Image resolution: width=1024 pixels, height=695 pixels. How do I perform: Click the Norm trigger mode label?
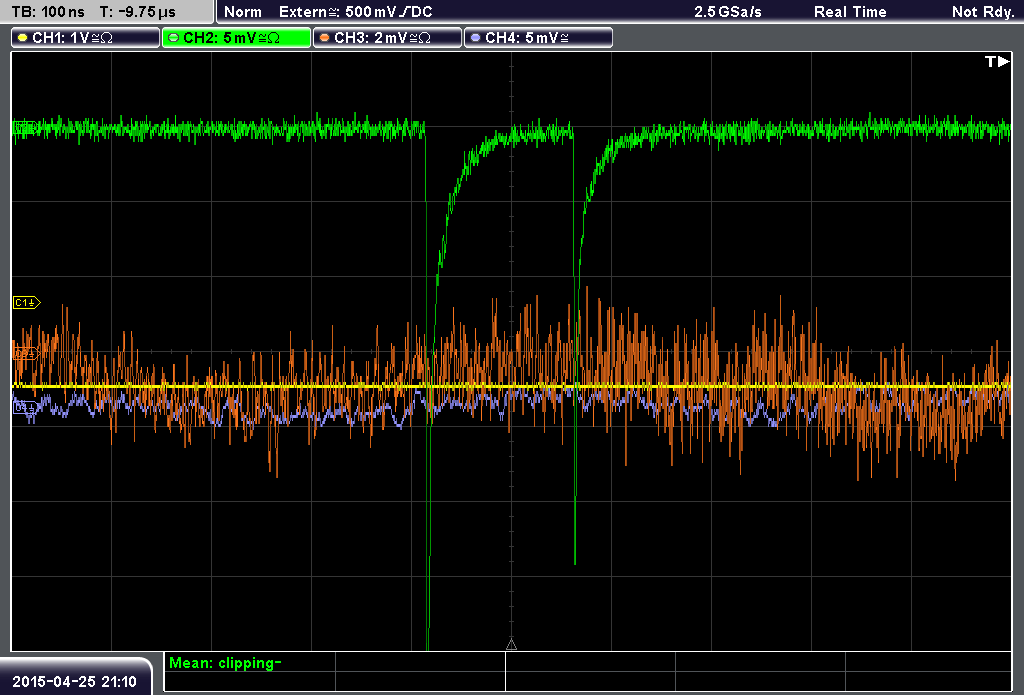pos(243,12)
